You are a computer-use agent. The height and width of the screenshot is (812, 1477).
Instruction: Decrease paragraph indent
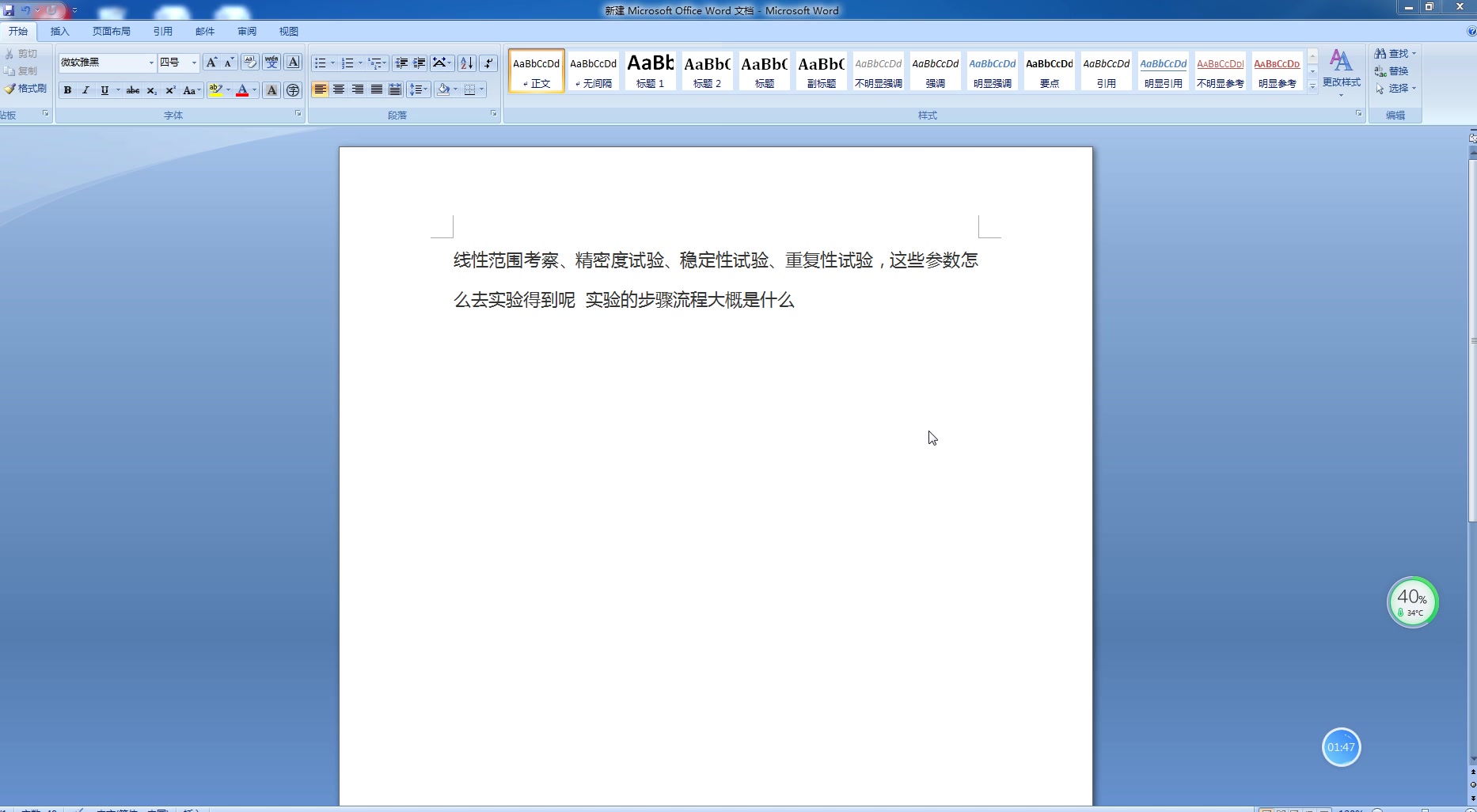[x=401, y=63]
